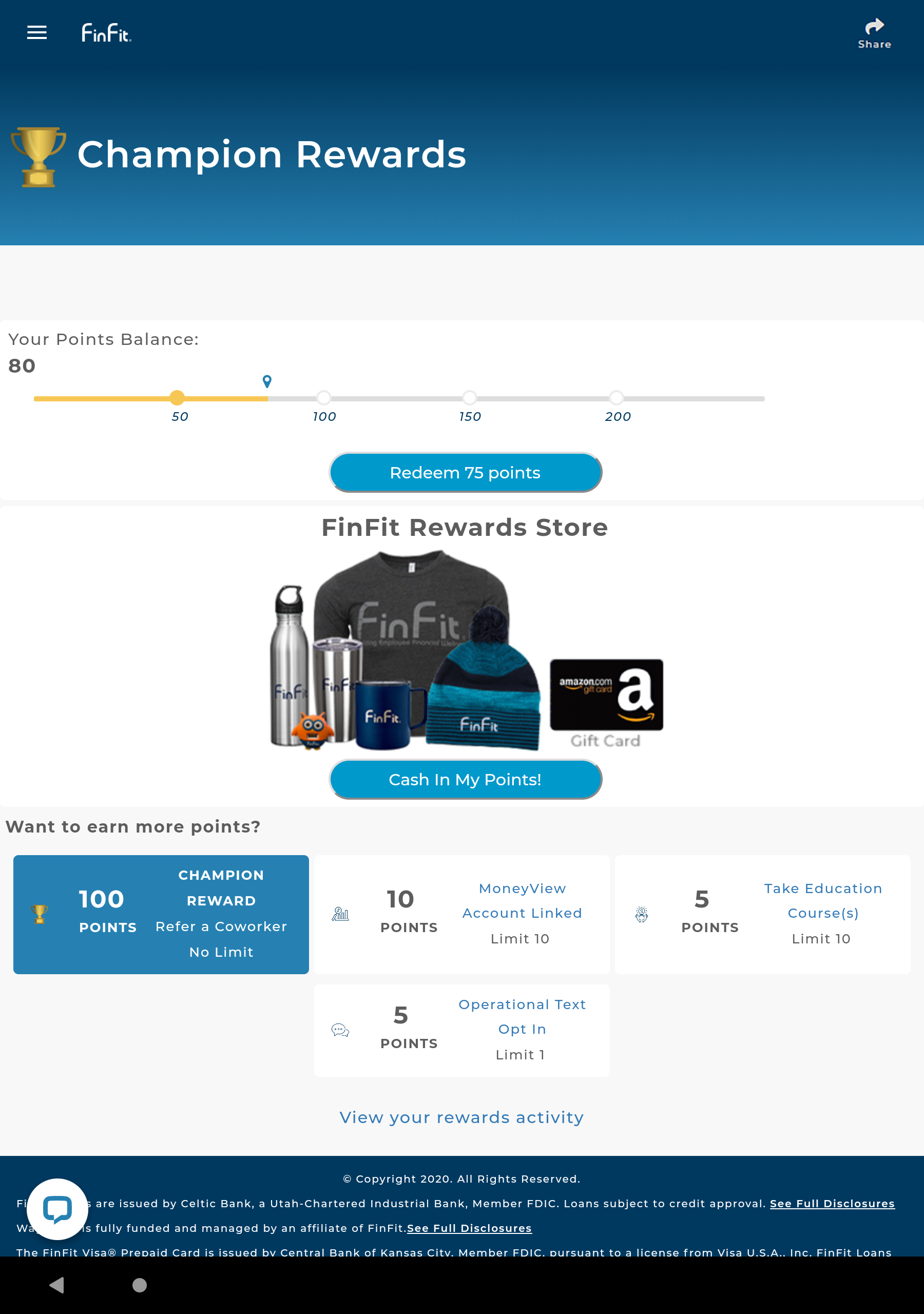This screenshot has height=1314, width=924.
Task: Tap Cash In My Points! button
Action: coord(466,780)
